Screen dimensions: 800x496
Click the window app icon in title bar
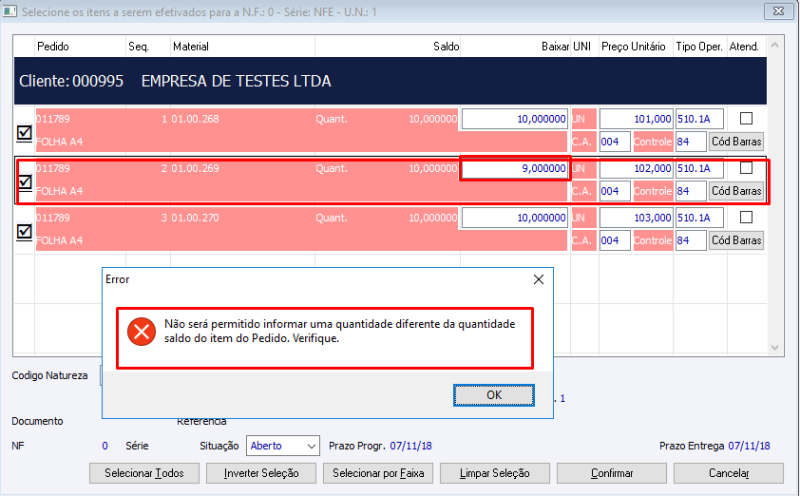coord(10,11)
